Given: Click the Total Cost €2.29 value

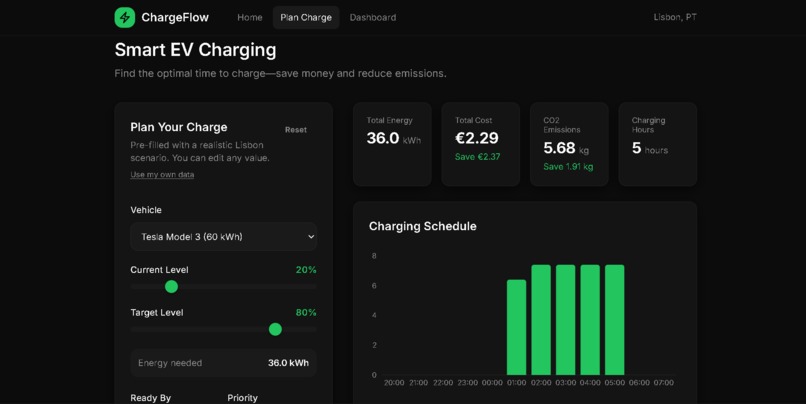Looking at the screenshot, I should click(x=477, y=138).
